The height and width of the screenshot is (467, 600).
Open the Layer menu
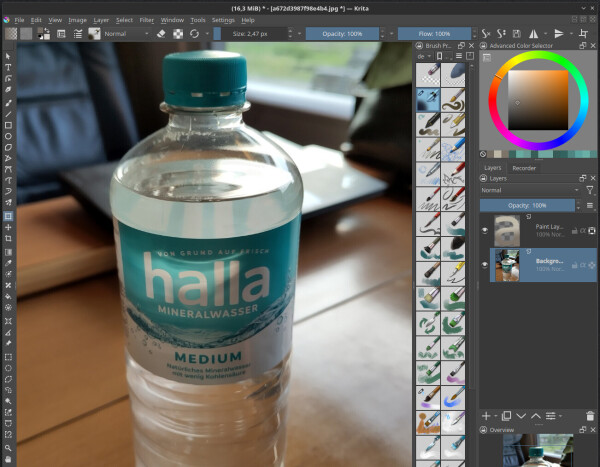tap(101, 20)
